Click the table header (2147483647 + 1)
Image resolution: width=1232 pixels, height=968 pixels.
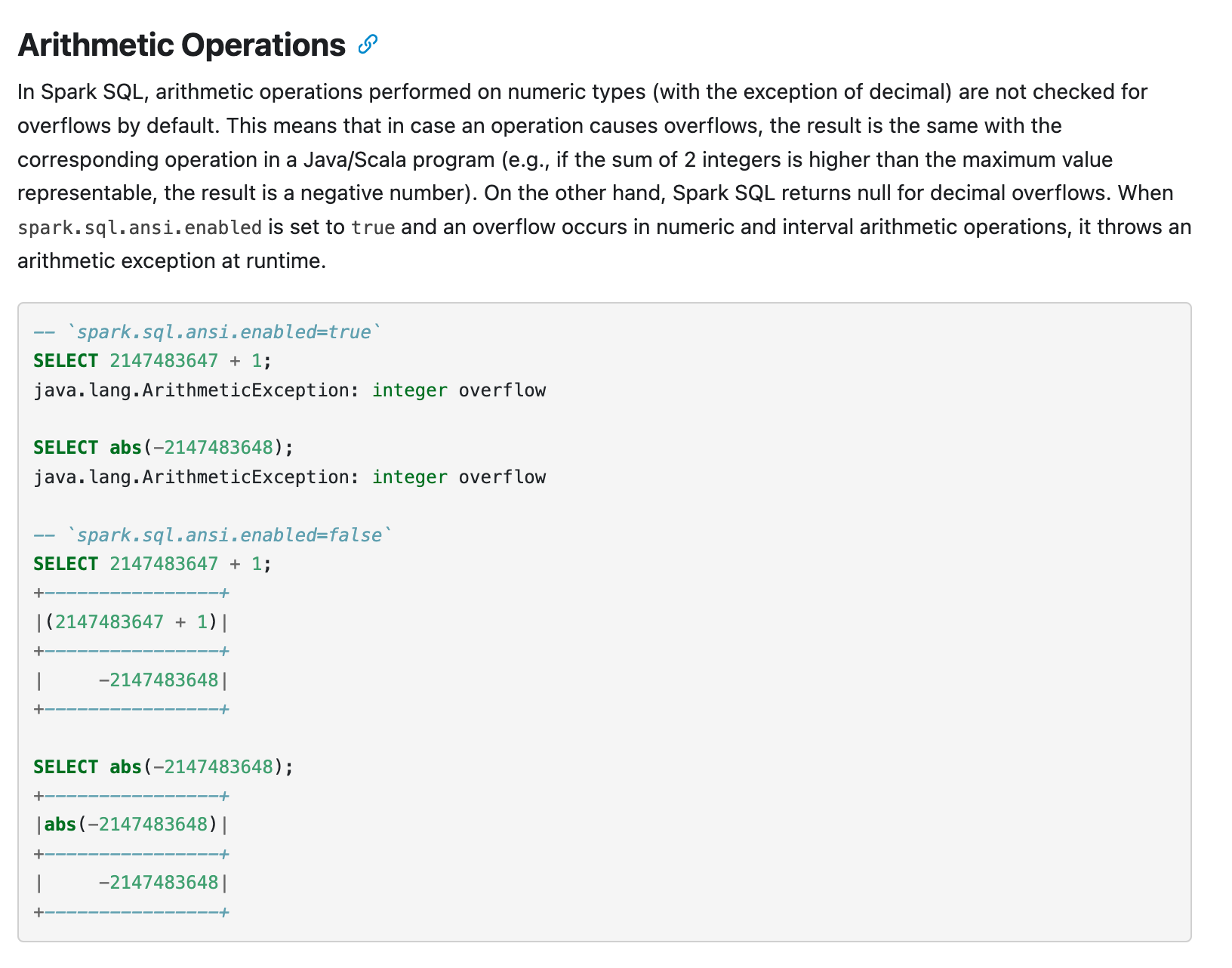coord(131,622)
